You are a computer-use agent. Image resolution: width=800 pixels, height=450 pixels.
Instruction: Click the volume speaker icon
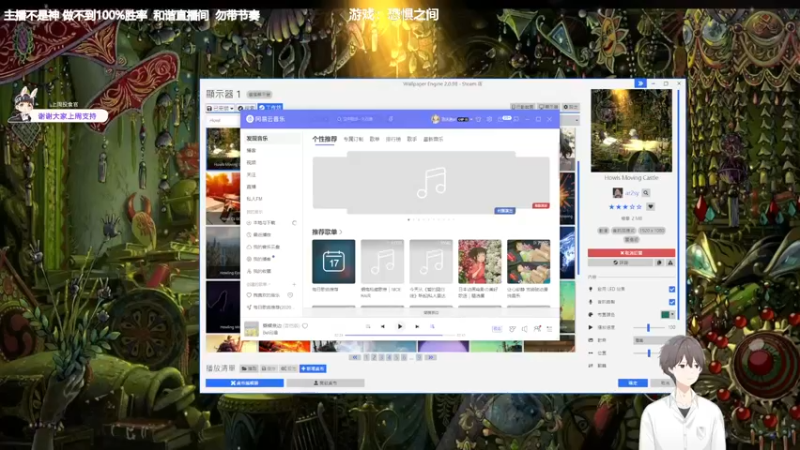pos(524,329)
